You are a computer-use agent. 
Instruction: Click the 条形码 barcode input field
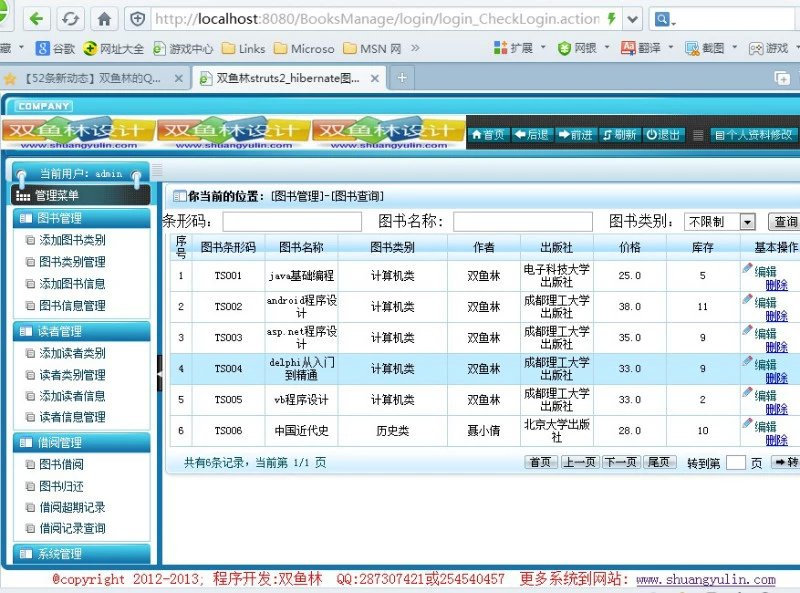click(x=292, y=222)
